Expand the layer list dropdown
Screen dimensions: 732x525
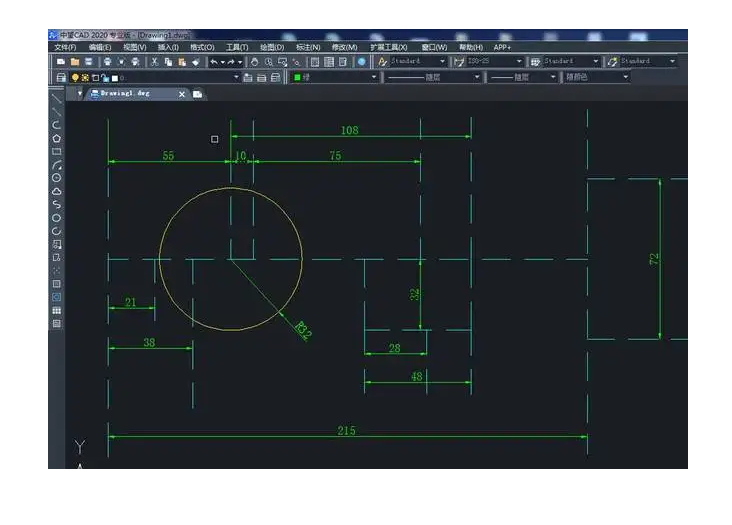(237, 77)
